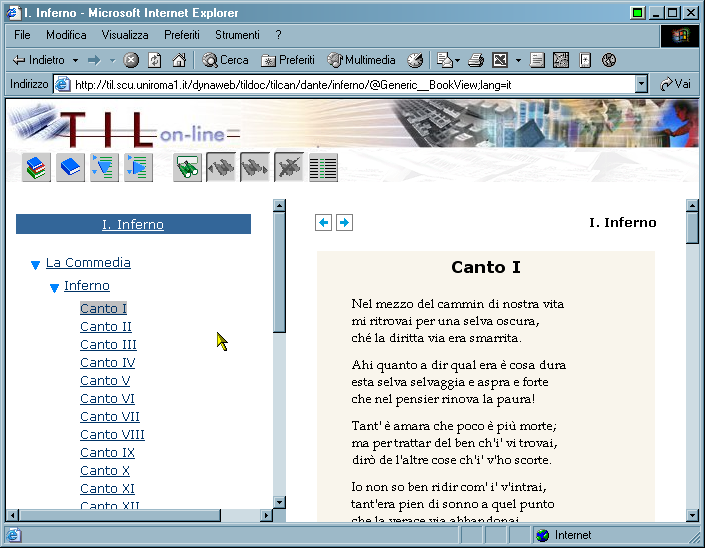Open the Canto VII link
This screenshot has height=548, width=705.
(110, 416)
